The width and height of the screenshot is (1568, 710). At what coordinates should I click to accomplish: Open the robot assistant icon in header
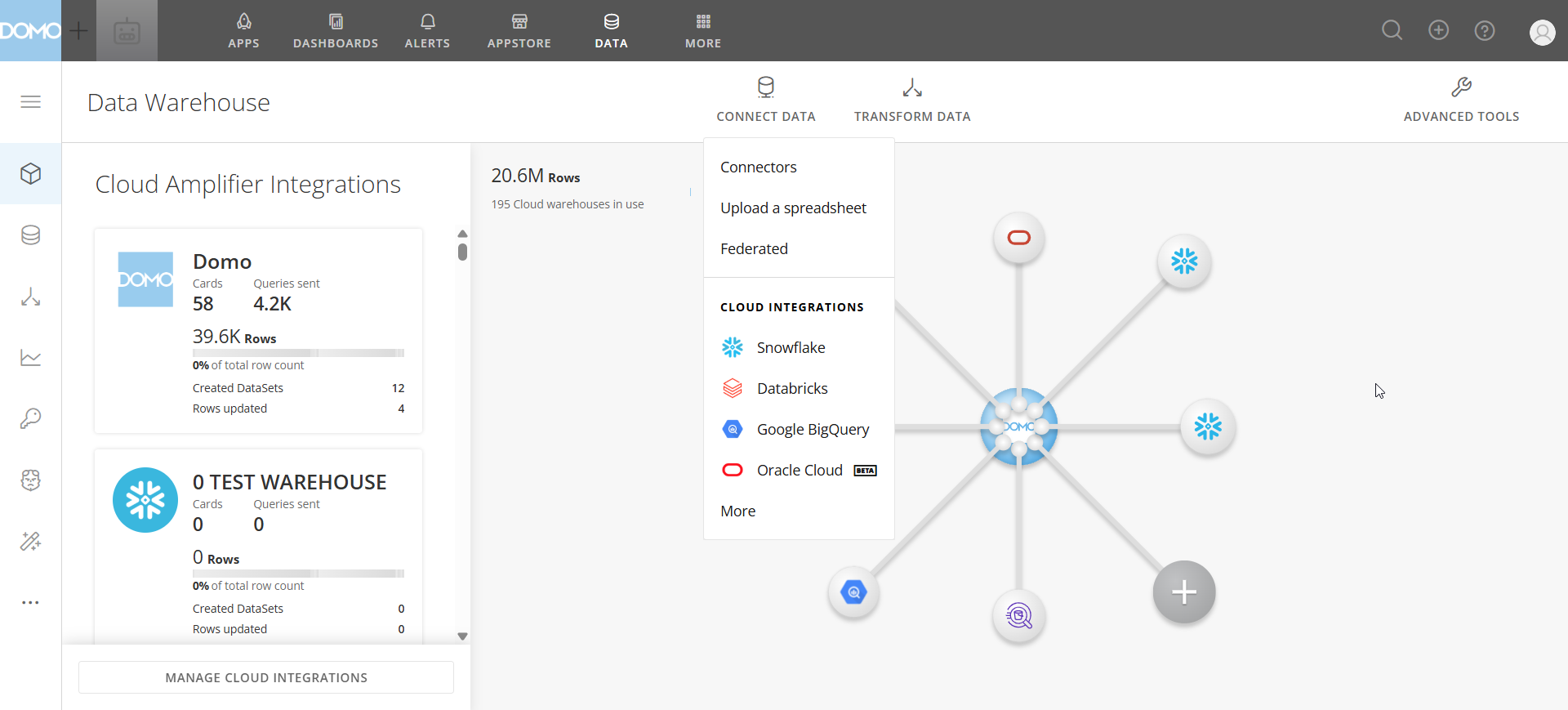(127, 31)
